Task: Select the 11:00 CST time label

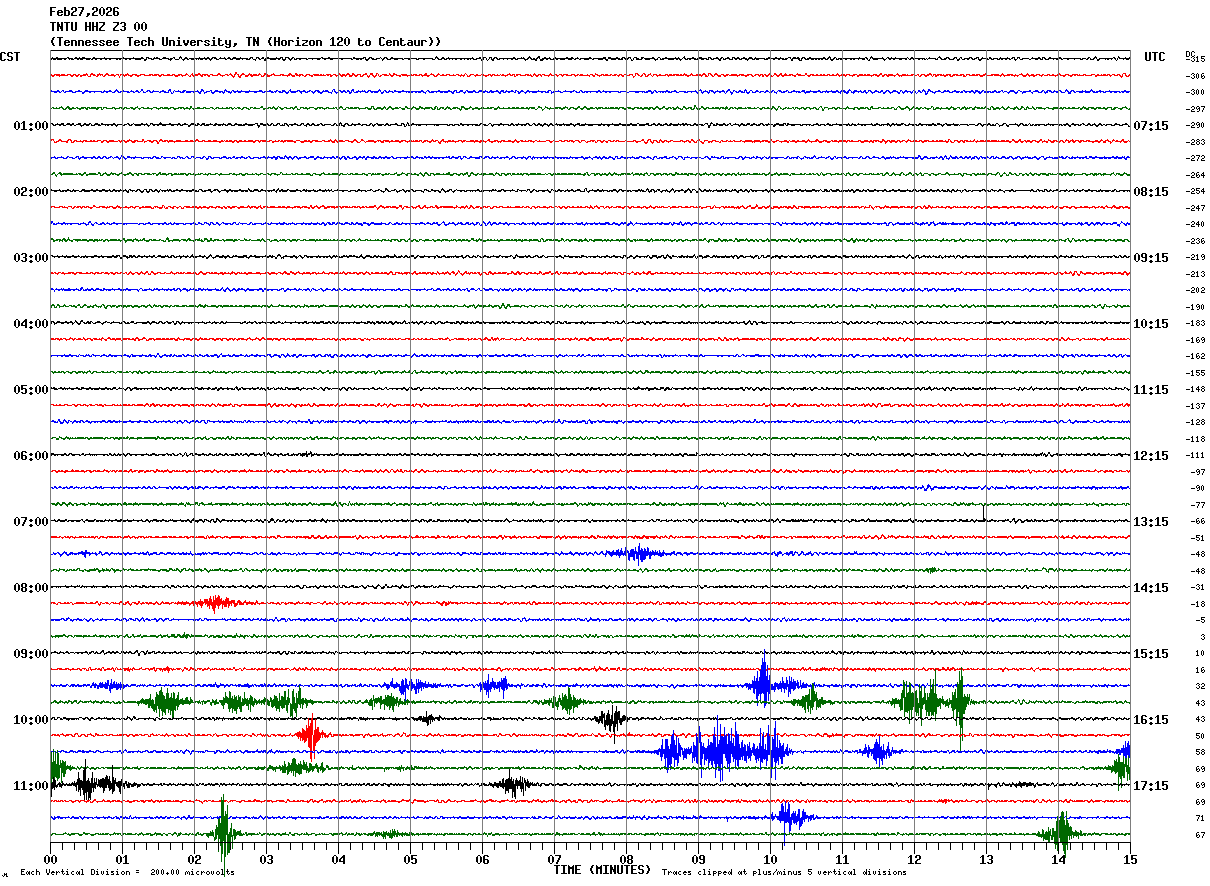Action: [x=31, y=786]
